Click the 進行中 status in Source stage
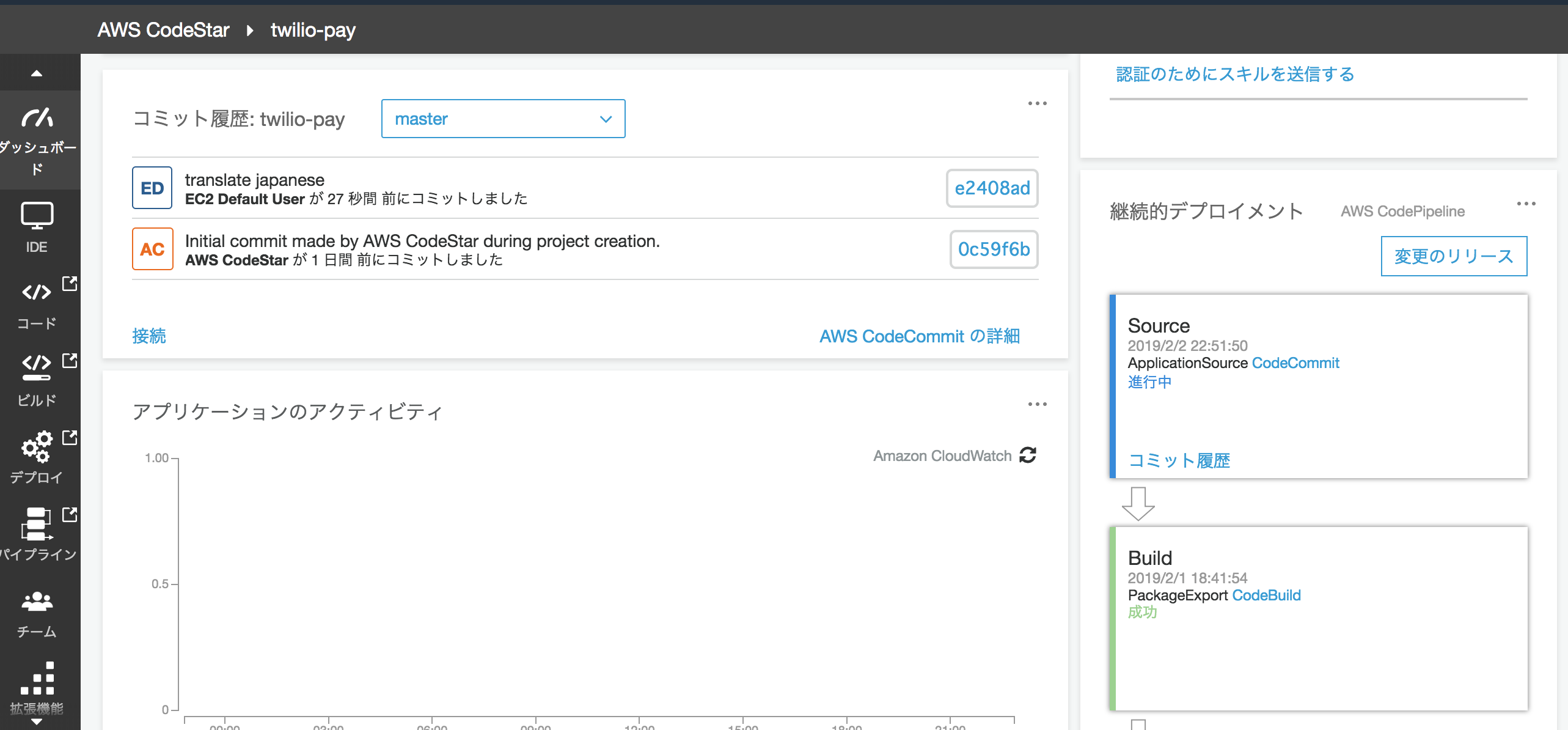1568x730 pixels. point(1149,382)
